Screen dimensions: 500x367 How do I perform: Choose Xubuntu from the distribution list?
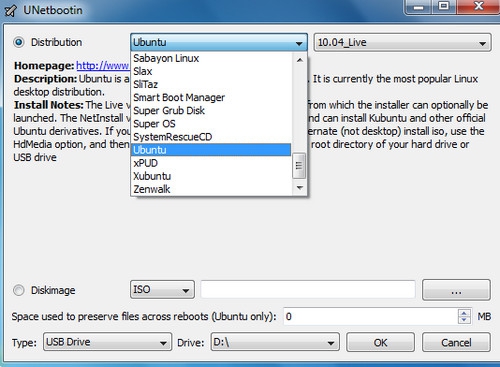[211, 176]
